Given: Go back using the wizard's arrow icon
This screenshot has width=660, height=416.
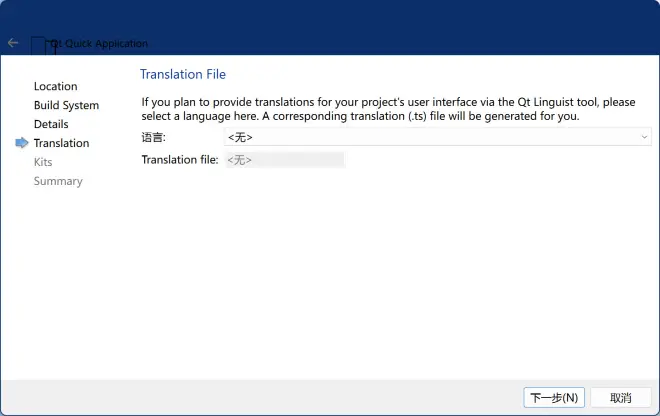Looking at the screenshot, I should (13, 43).
